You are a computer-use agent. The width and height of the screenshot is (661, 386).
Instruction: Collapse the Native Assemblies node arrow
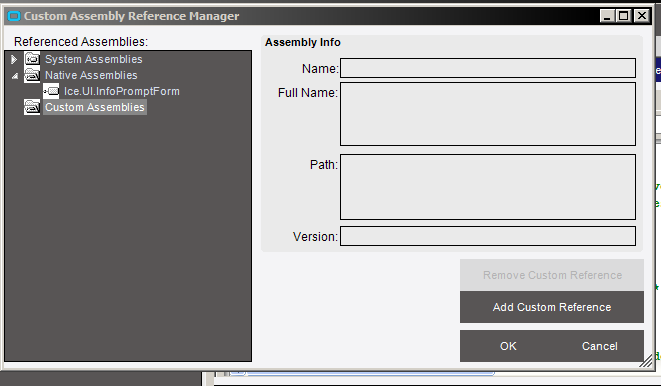click(x=15, y=76)
